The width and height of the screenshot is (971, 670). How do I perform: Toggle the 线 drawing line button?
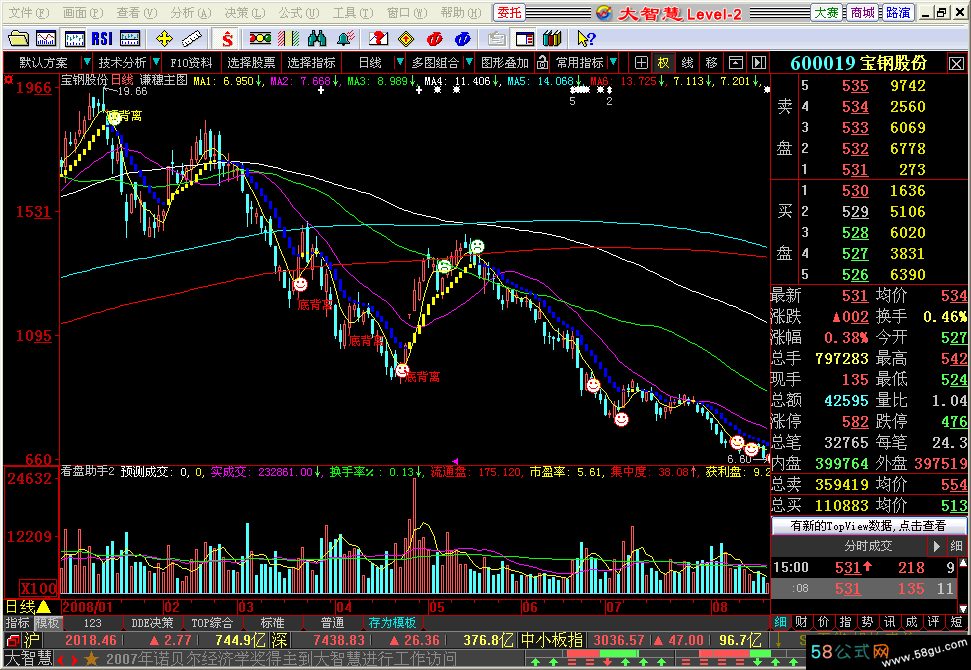[x=687, y=62]
